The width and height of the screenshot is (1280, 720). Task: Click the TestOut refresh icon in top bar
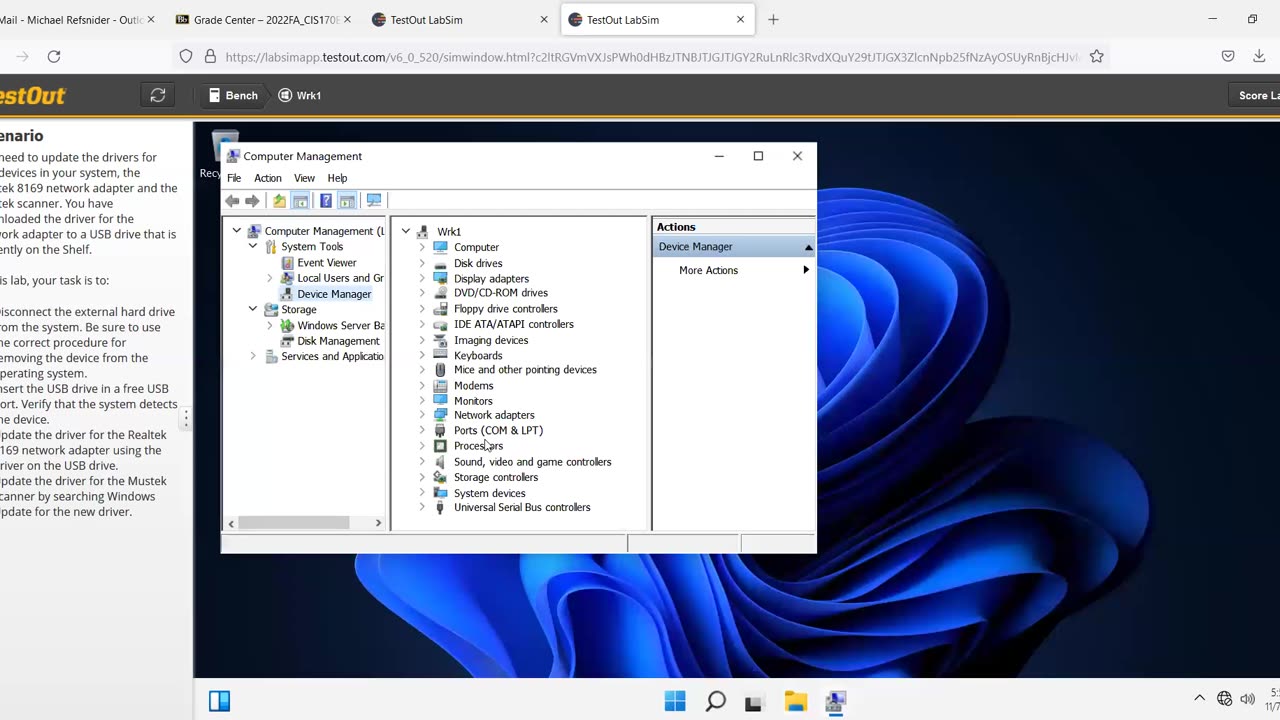pos(158,95)
